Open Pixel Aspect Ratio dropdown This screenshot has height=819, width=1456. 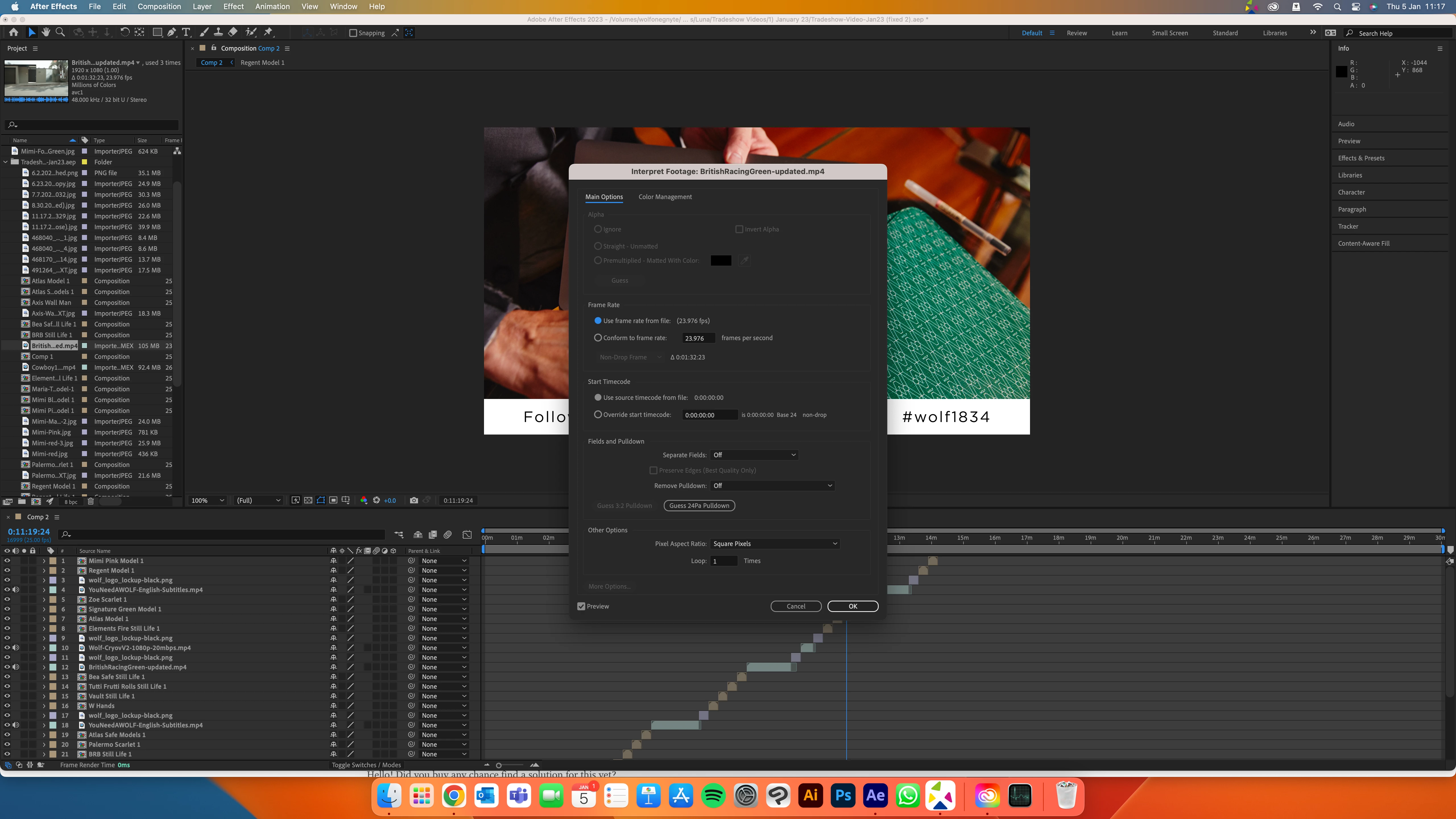(x=774, y=544)
